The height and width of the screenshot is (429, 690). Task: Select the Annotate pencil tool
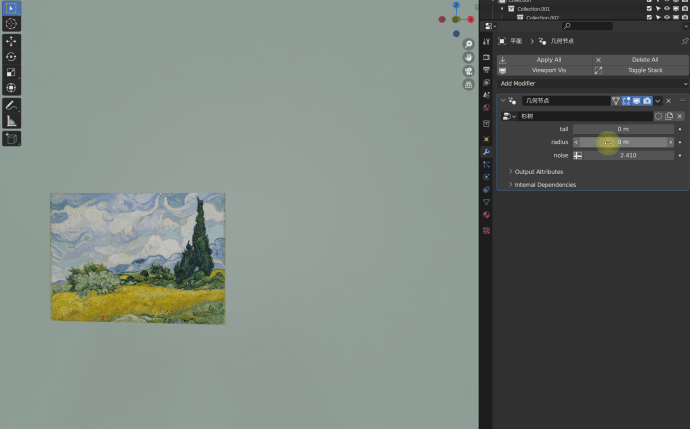click(x=11, y=106)
